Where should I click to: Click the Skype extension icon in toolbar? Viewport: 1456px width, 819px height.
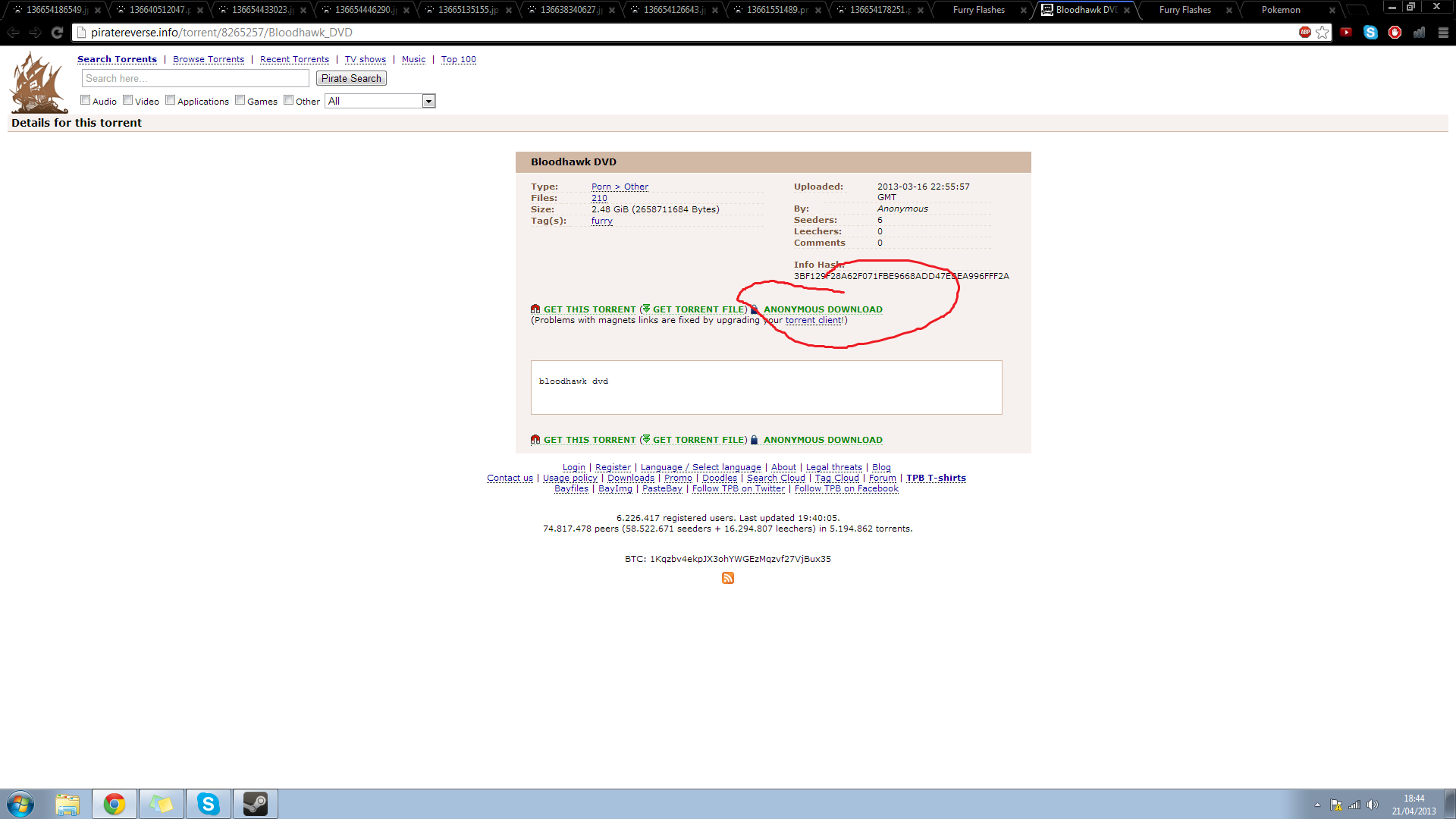click(1370, 33)
